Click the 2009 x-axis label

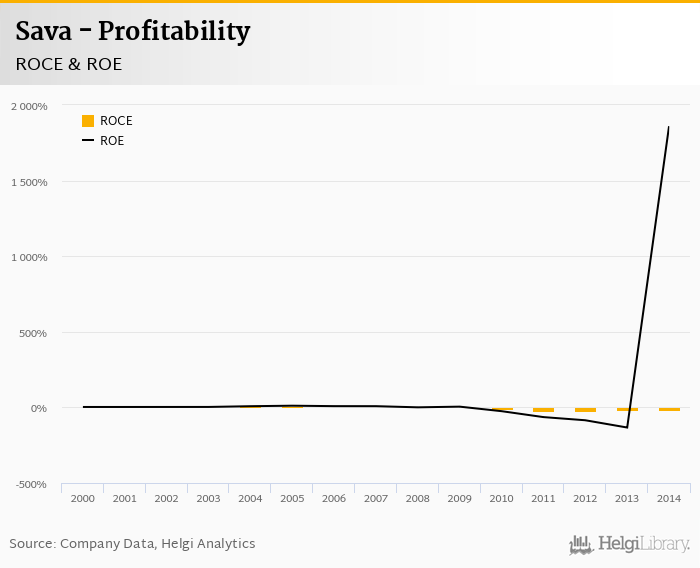460,498
